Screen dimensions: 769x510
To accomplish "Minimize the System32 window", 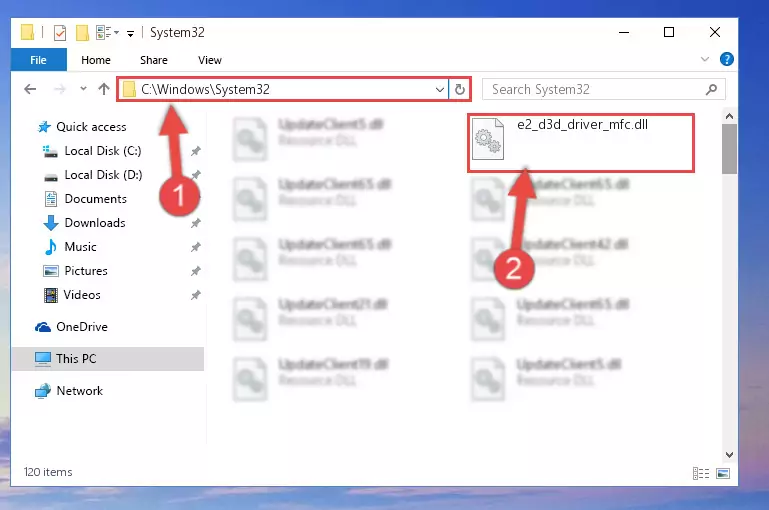I will click(x=624, y=32).
